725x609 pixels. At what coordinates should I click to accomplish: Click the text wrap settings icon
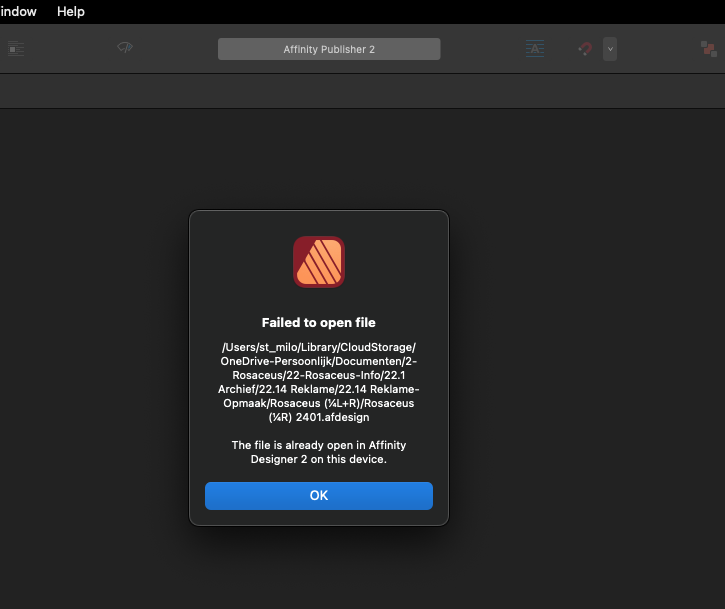[16, 49]
